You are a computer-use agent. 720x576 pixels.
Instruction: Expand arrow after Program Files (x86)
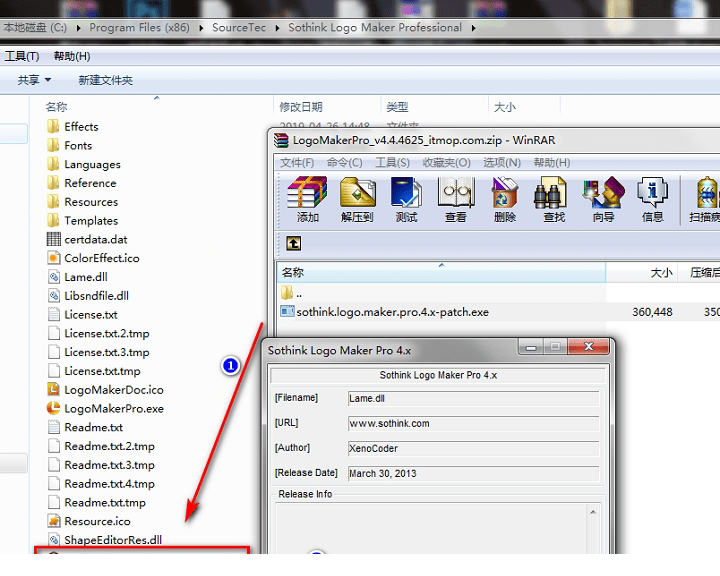[x=201, y=28]
